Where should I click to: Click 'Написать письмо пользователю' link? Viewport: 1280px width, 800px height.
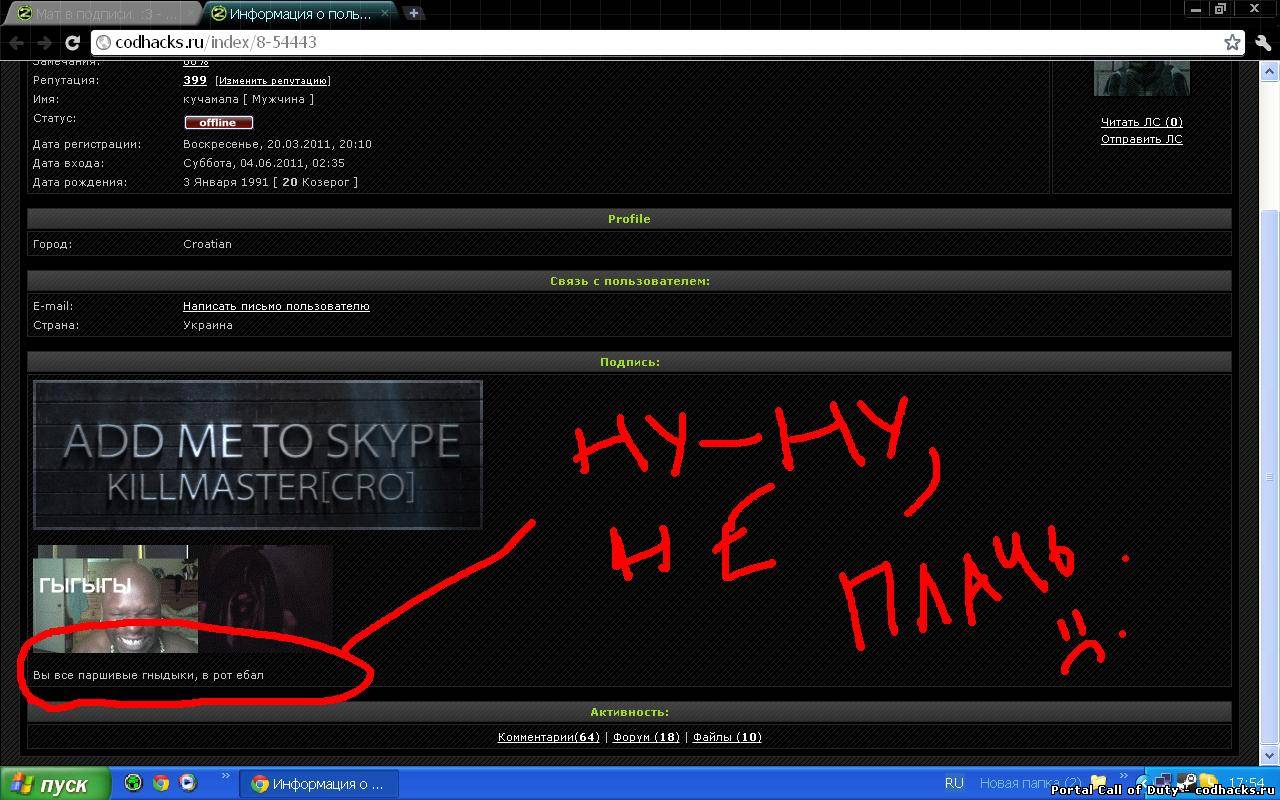click(276, 306)
